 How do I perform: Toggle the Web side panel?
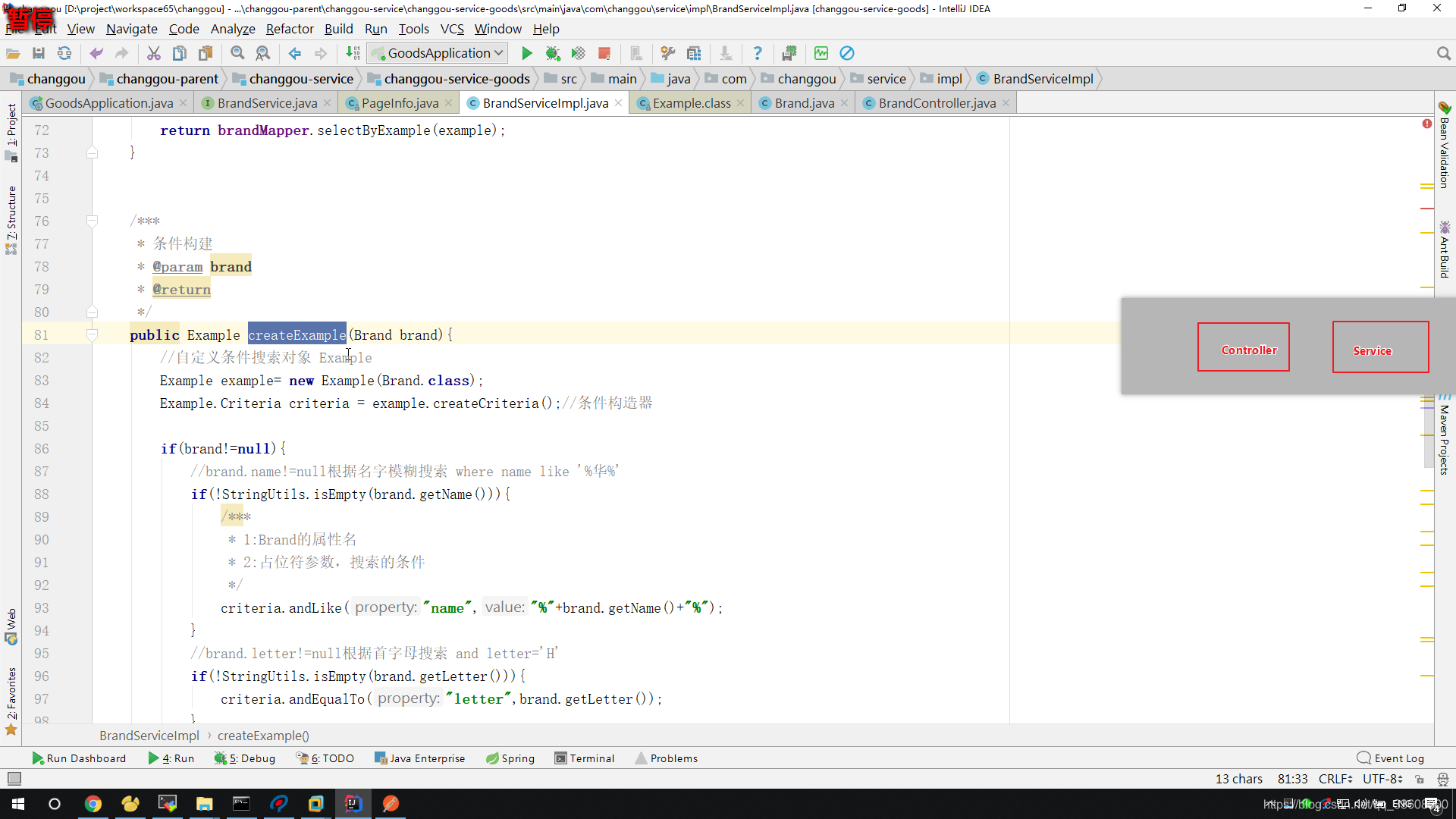coord(11,627)
